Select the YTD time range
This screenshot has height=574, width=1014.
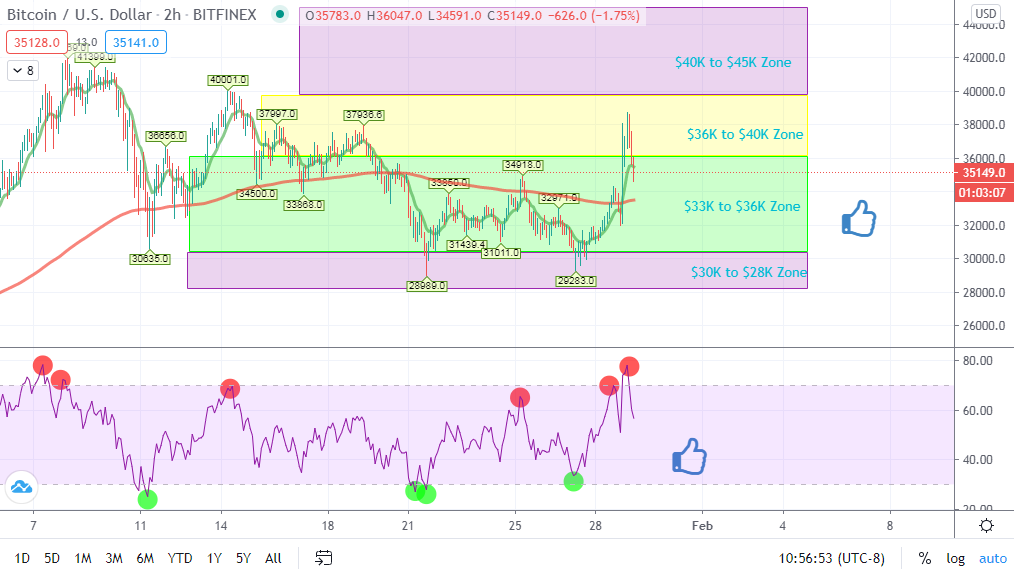coord(180,558)
